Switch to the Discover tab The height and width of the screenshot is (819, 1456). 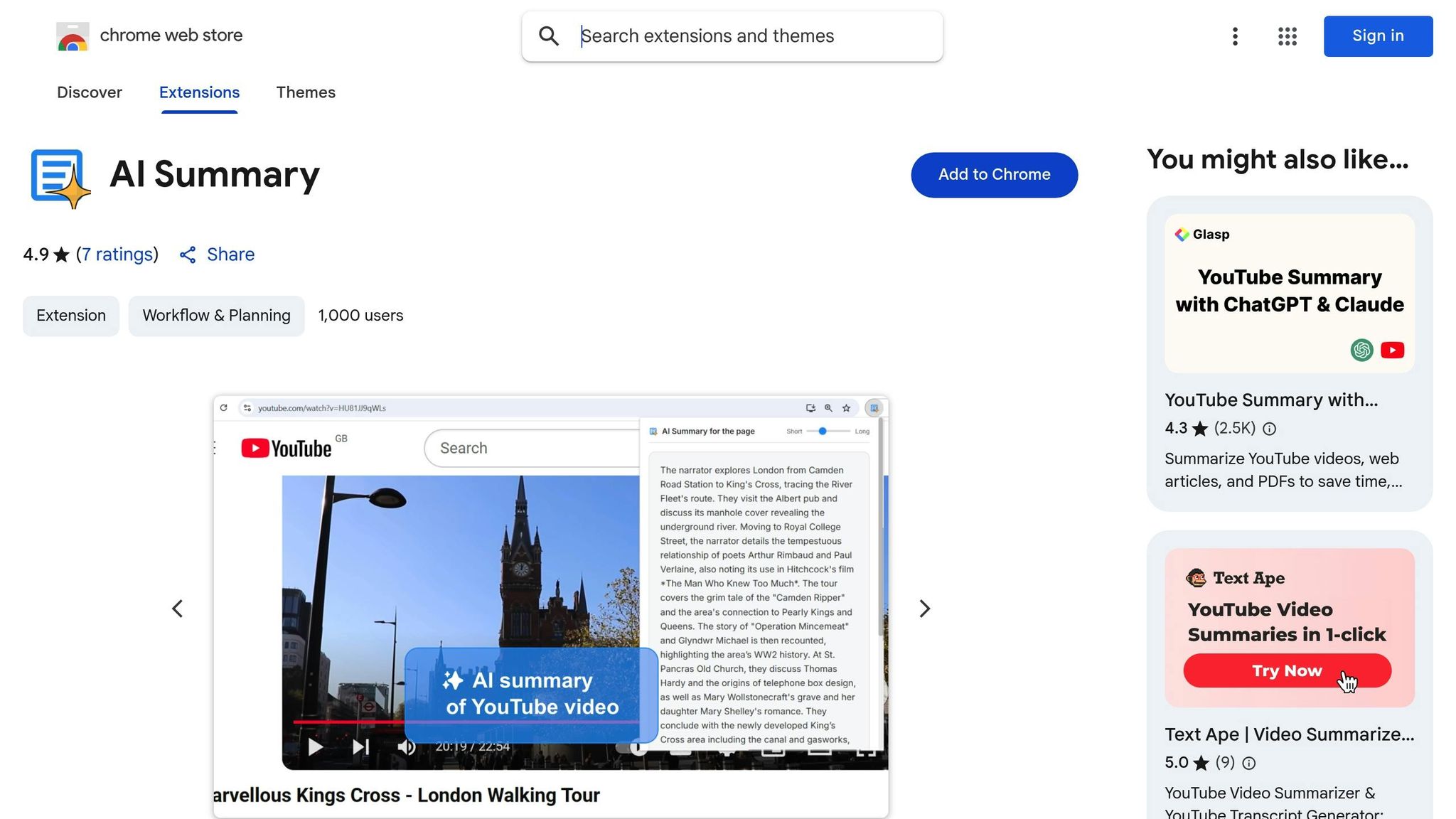click(90, 92)
